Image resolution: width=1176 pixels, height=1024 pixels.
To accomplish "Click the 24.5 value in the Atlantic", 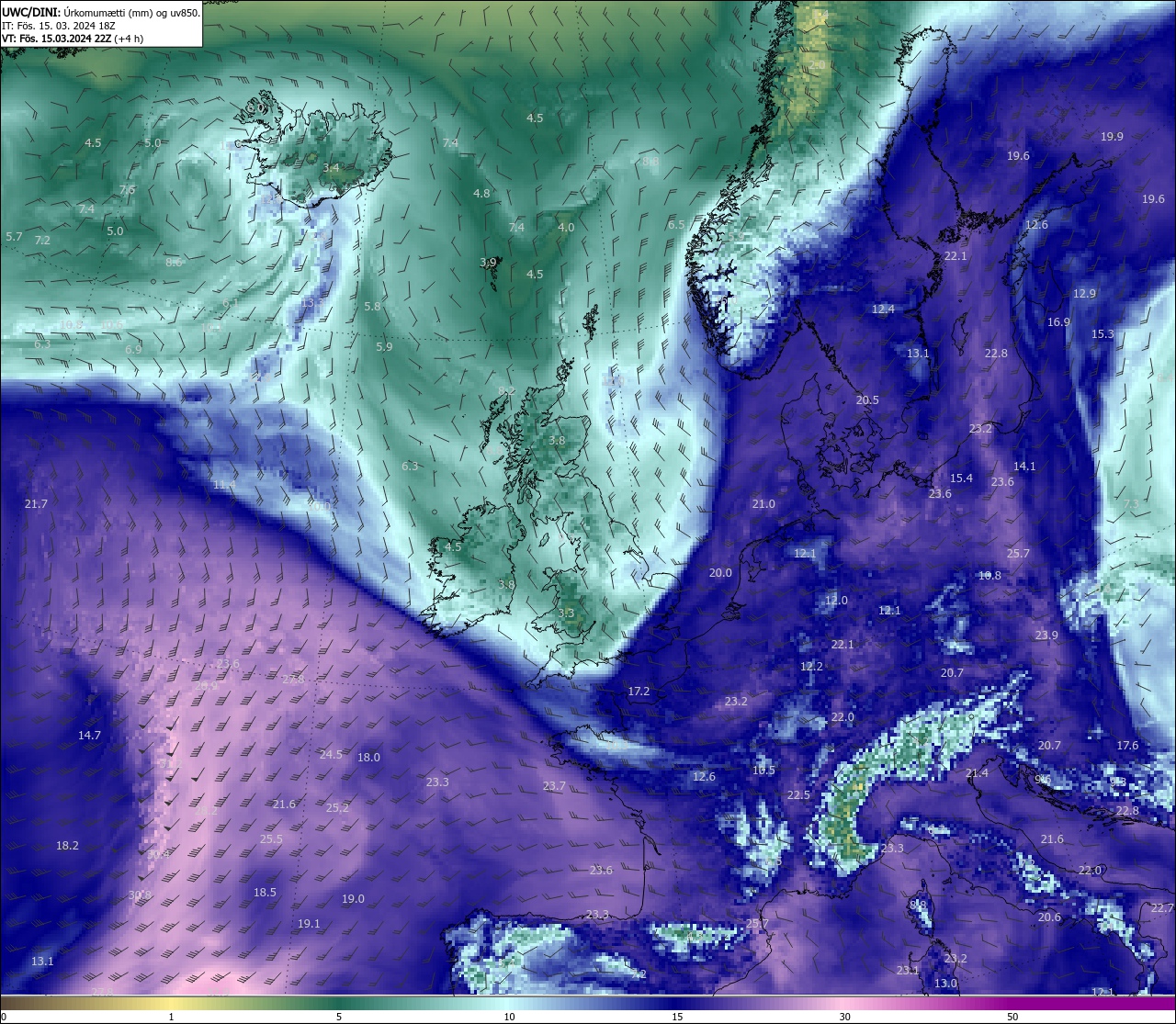I will coord(331,755).
